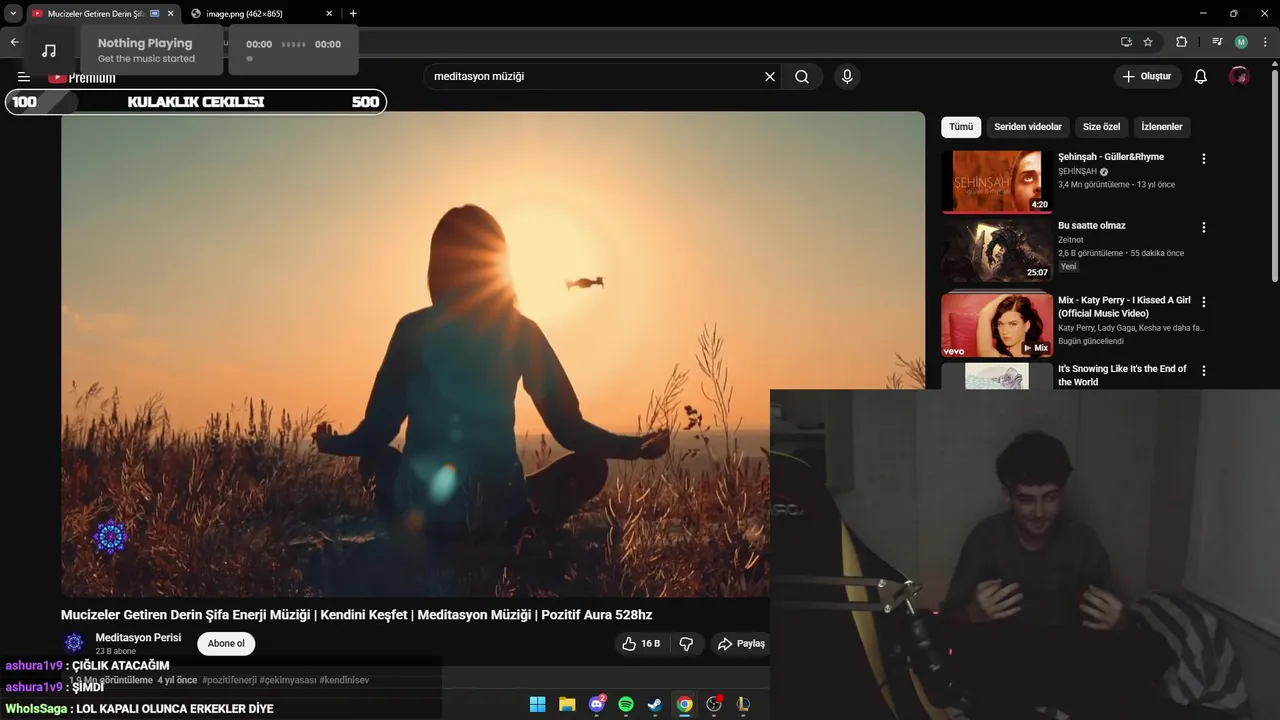Select the Seriden videolar chip
Screen dimensions: 1280x720
[x=1028, y=127]
